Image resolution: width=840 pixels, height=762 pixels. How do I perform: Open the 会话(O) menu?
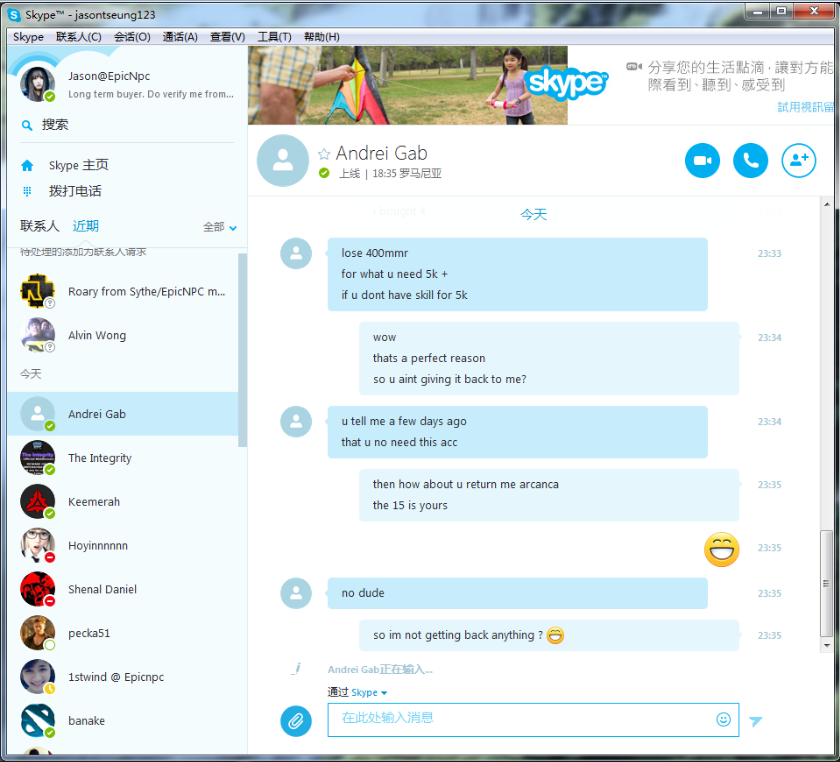[132, 37]
